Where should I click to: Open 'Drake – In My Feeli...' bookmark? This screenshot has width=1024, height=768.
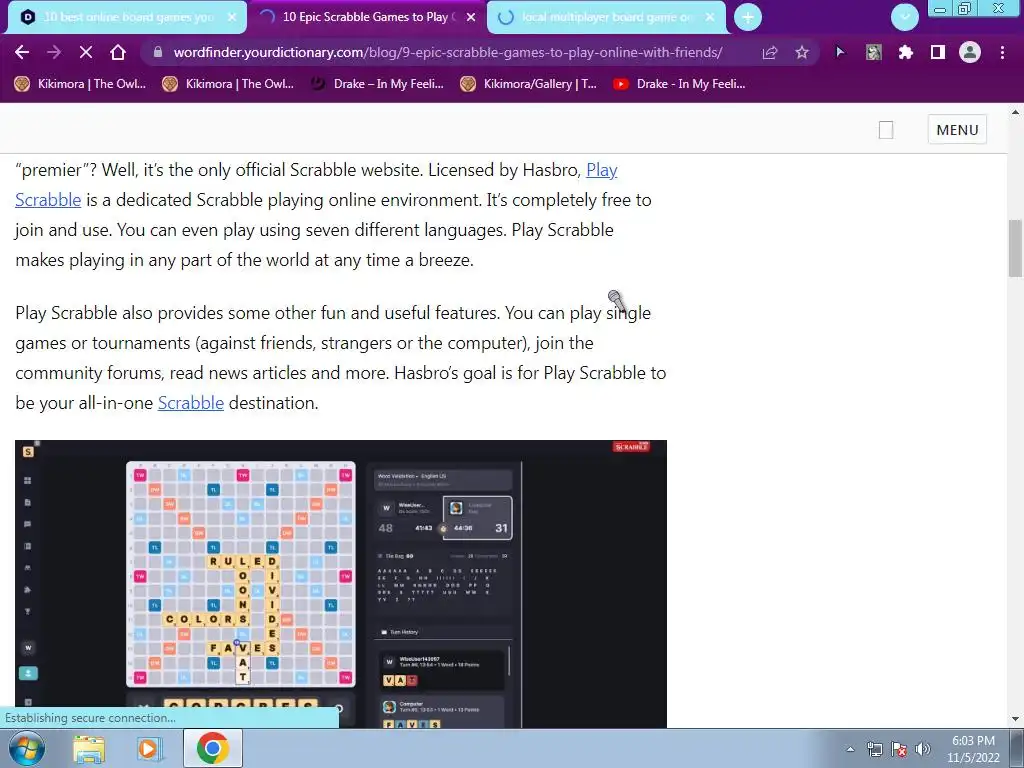[377, 84]
